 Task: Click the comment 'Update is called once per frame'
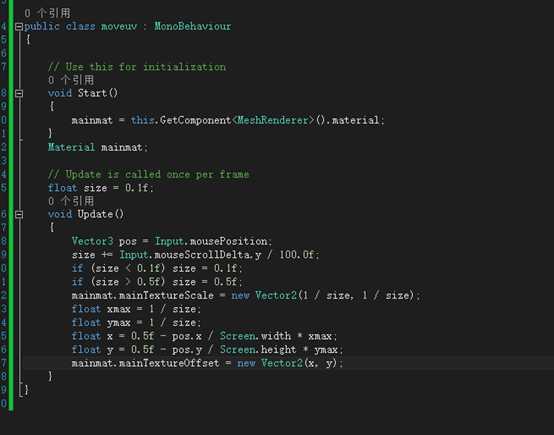(x=148, y=174)
